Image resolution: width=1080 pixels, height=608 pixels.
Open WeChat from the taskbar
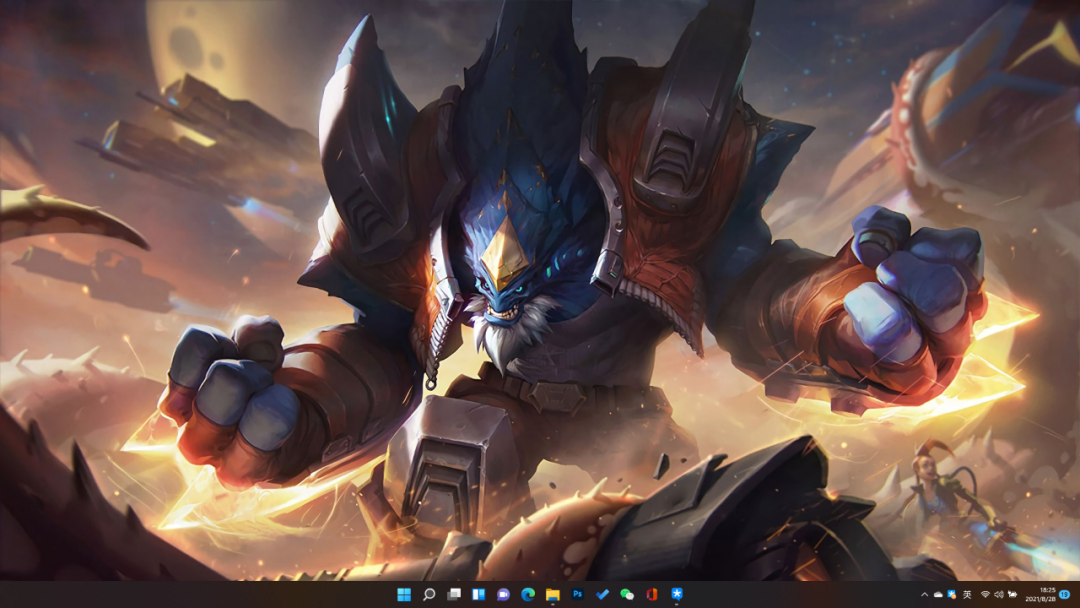pyautogui.click(x=627, y=594)
